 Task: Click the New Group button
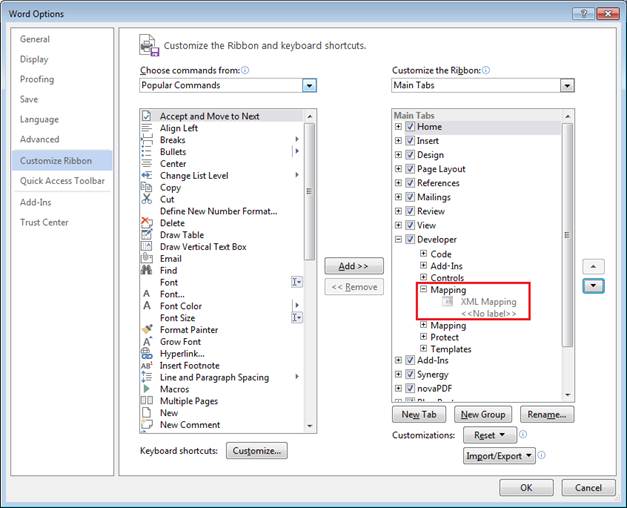click(x=483, y=414)
